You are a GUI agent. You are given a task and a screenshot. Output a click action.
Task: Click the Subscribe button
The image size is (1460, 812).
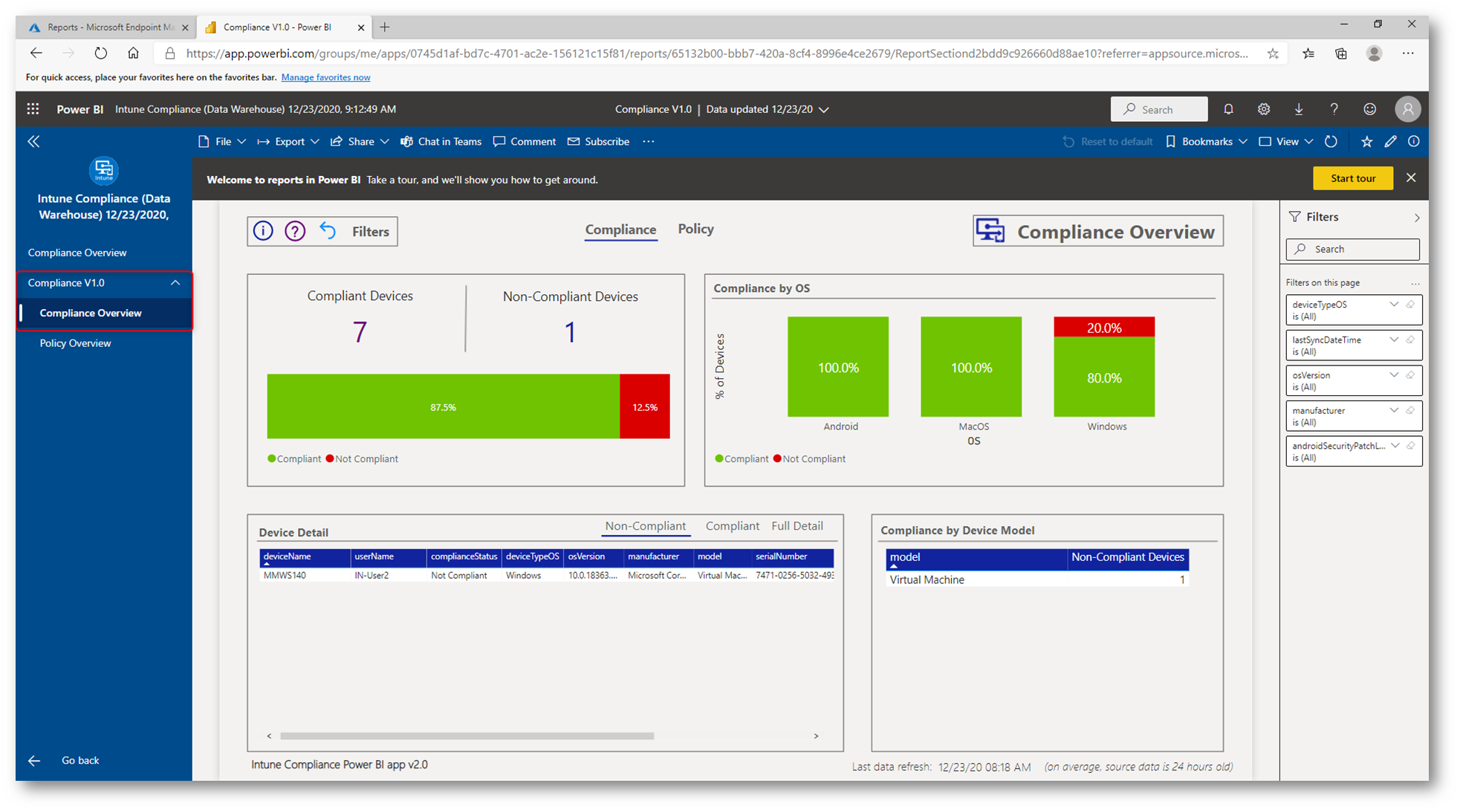[598, 141]
